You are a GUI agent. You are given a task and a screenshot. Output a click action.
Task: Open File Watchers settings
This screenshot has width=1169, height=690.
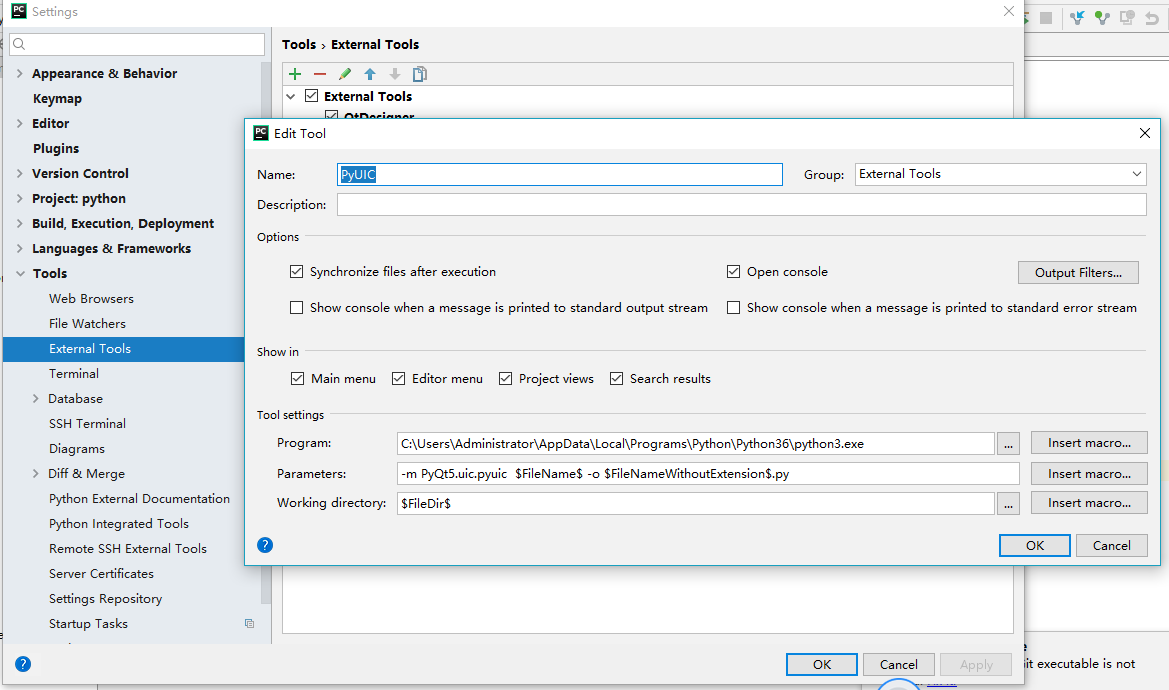tap(87, 323)
